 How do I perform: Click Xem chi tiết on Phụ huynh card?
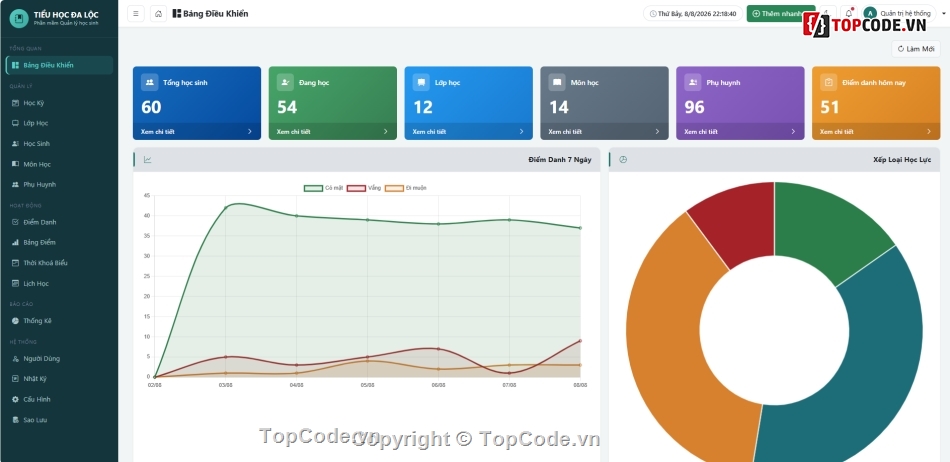[x=702, y=131]
